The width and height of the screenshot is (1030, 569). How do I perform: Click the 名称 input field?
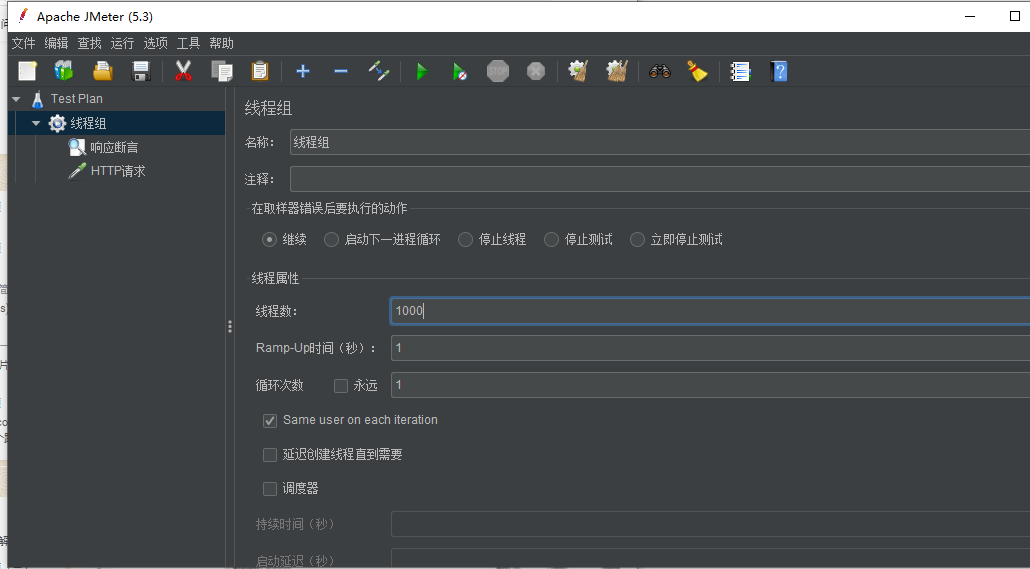click(x=660, y=143)
